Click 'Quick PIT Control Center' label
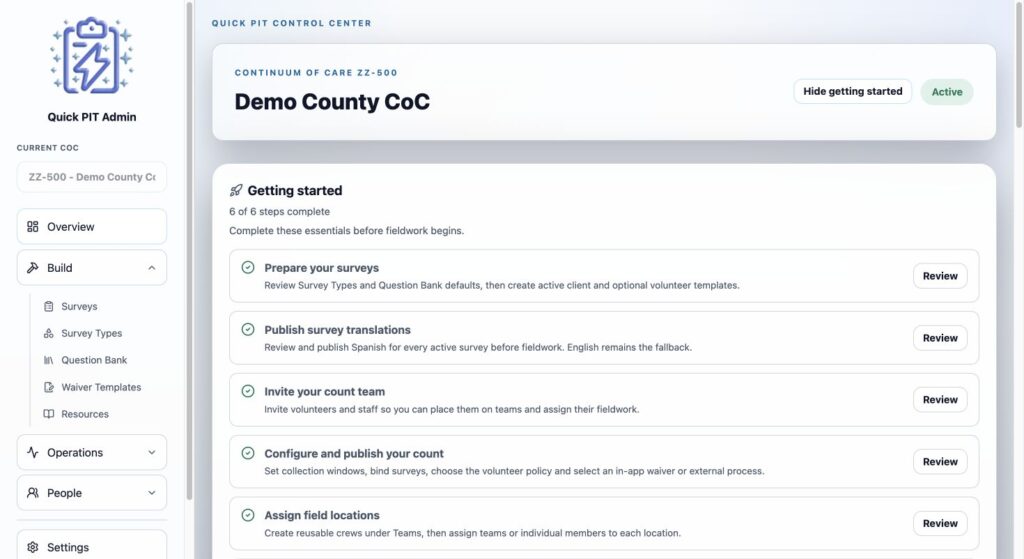 [291, 23]
